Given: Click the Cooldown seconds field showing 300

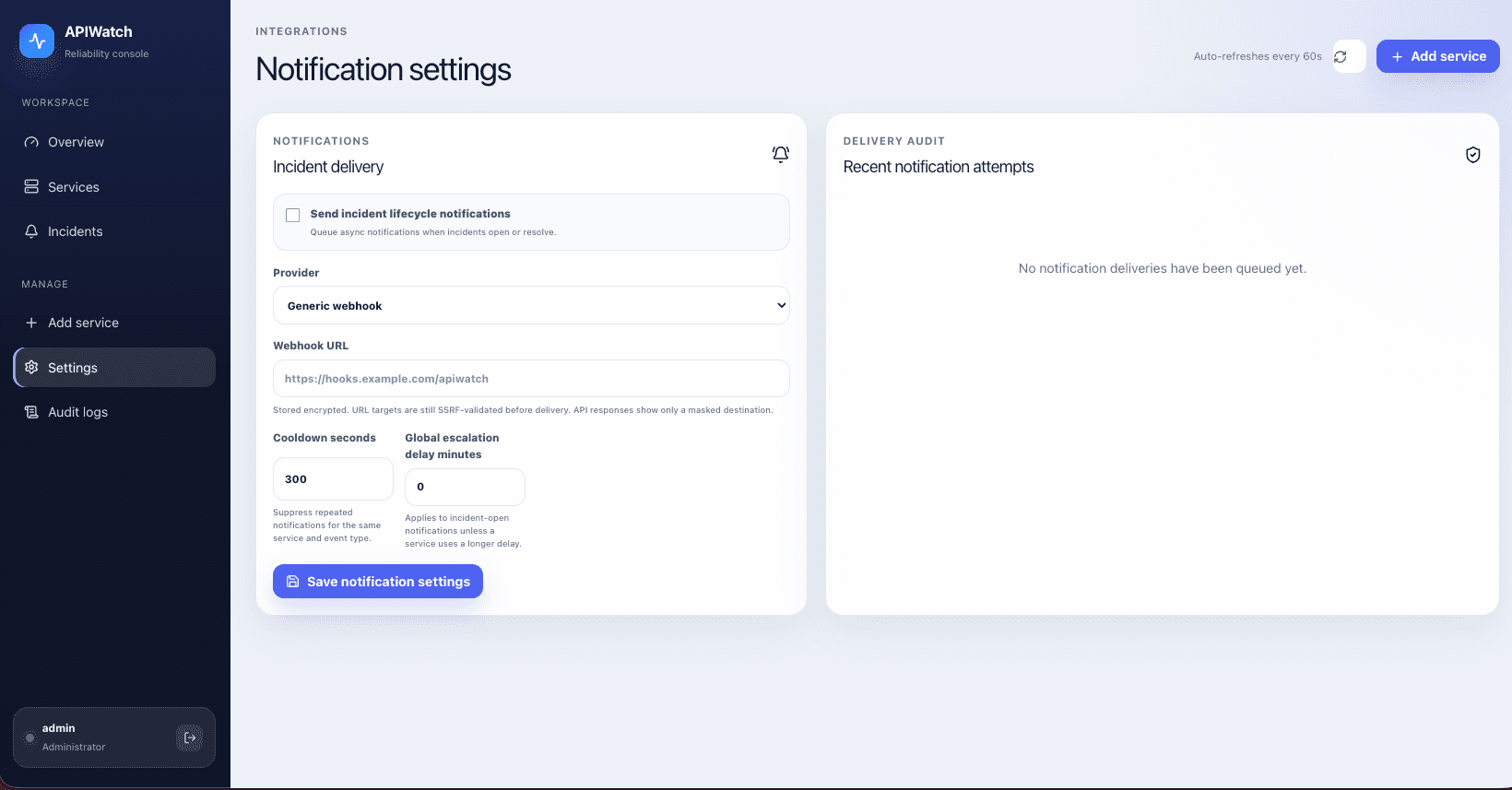Looking at the screenshot, I should pyautogui.click(x=333, y=479).
